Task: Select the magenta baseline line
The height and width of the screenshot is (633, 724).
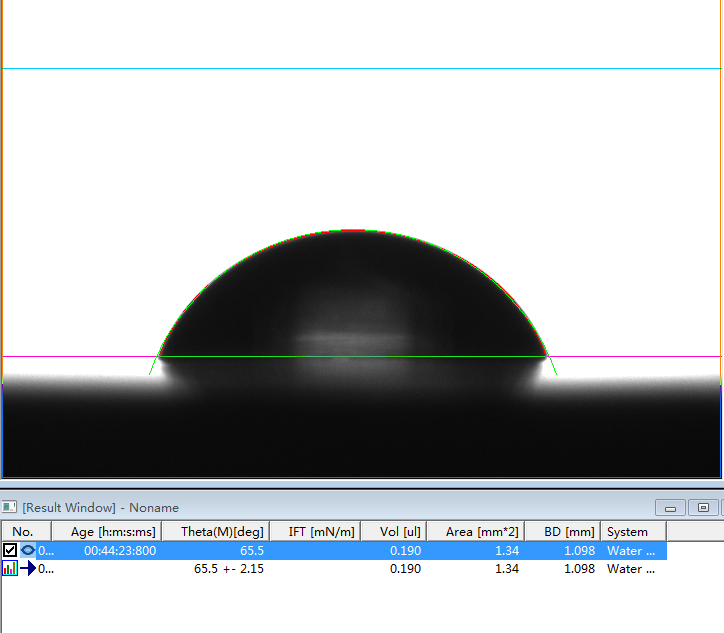Action: point(80,356)
